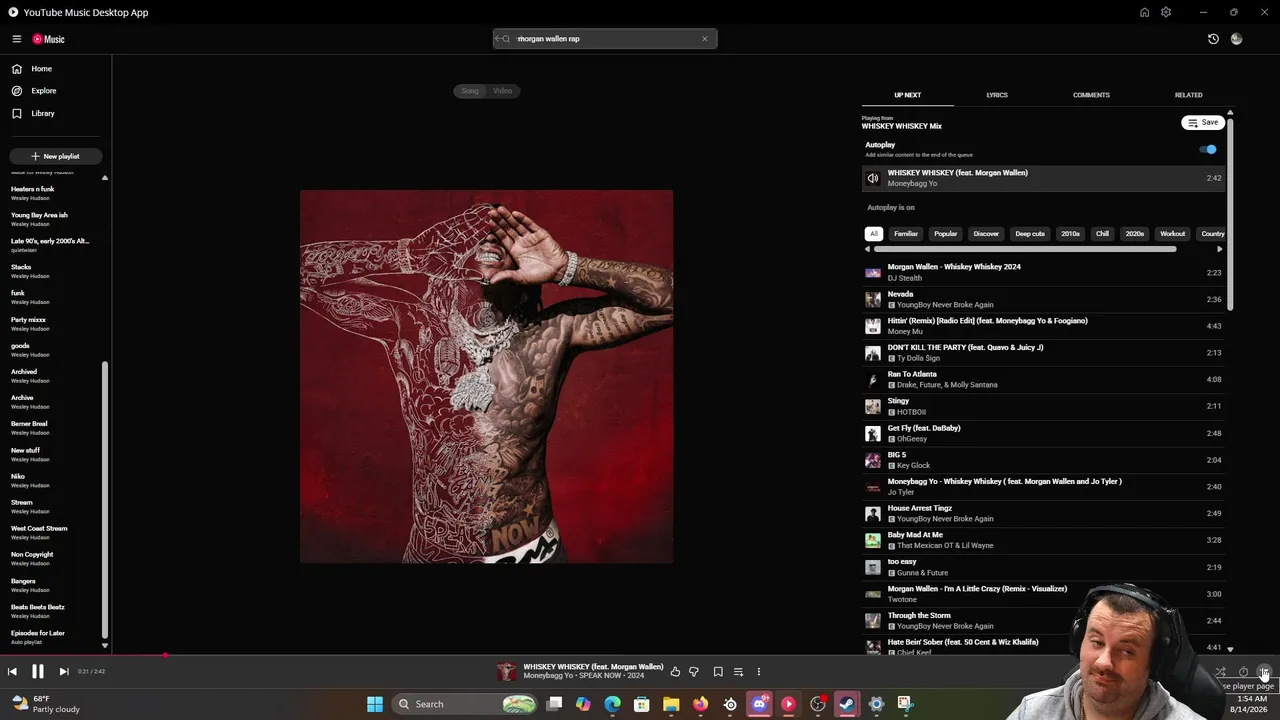The height and width of the screenshot is (720, 1280).
Task: Open the COMMENTS tab
Action: pos(1091,95)
